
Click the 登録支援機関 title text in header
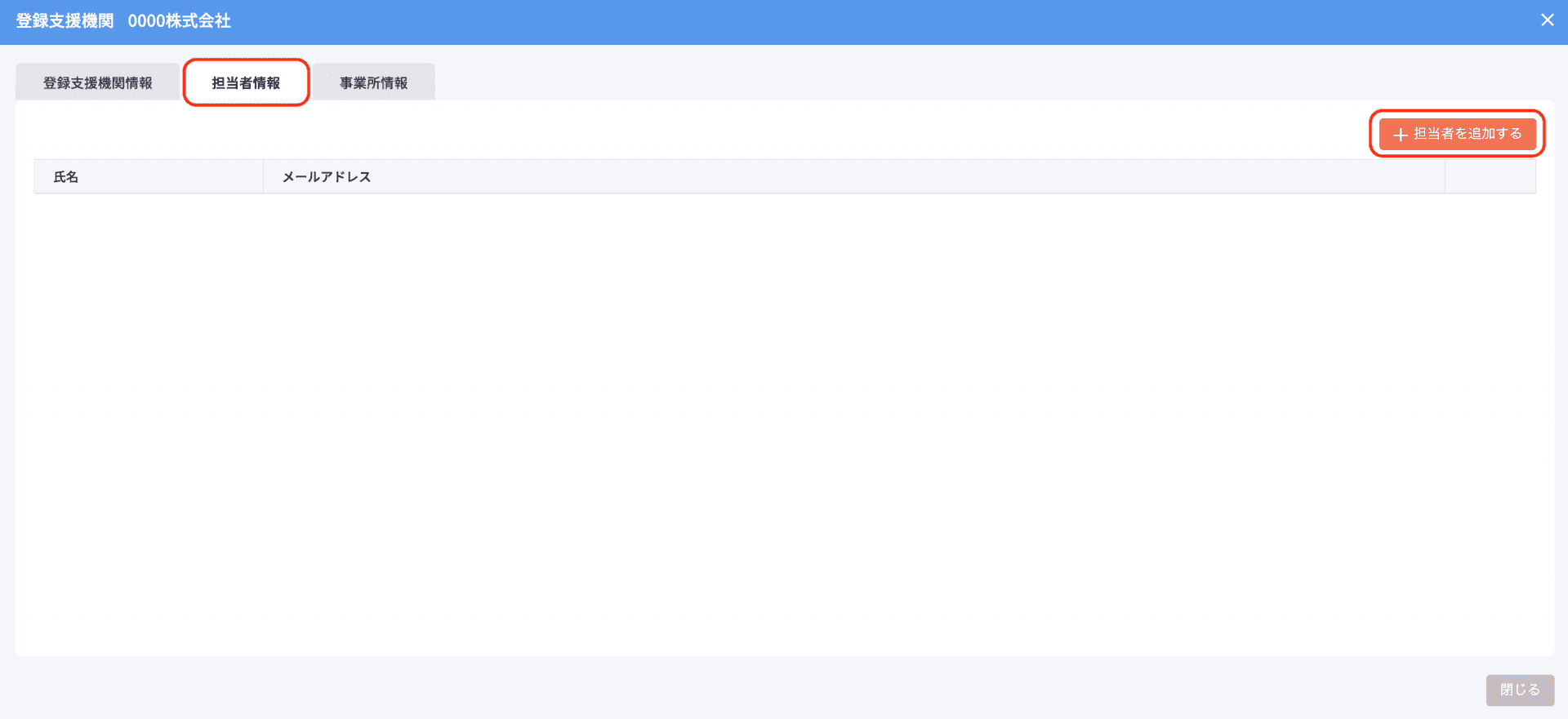65,21
